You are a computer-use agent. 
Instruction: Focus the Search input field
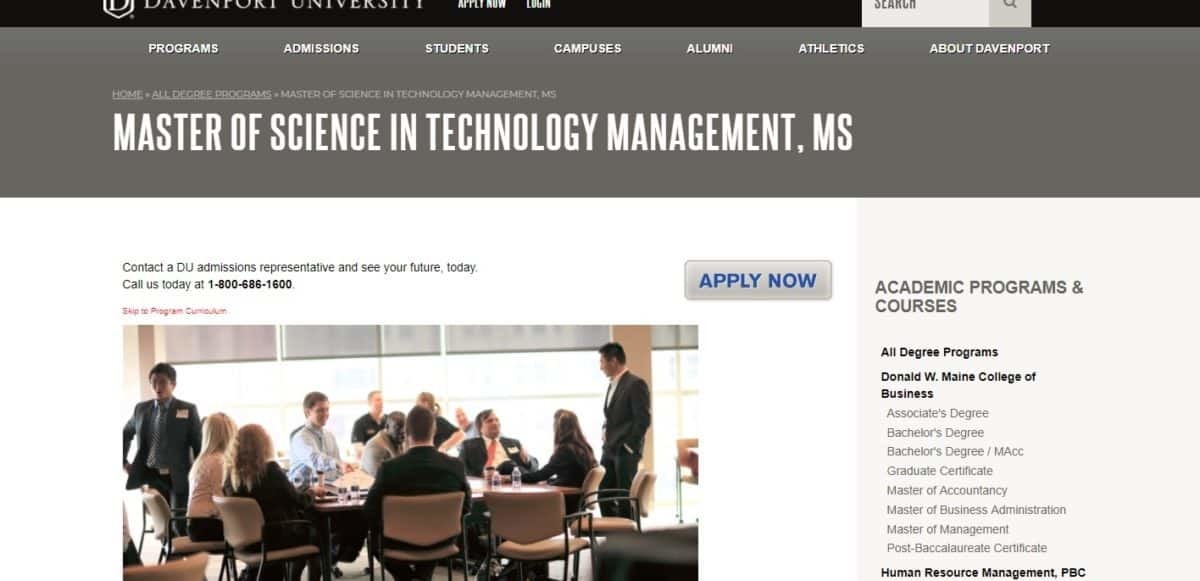point(925,6)
